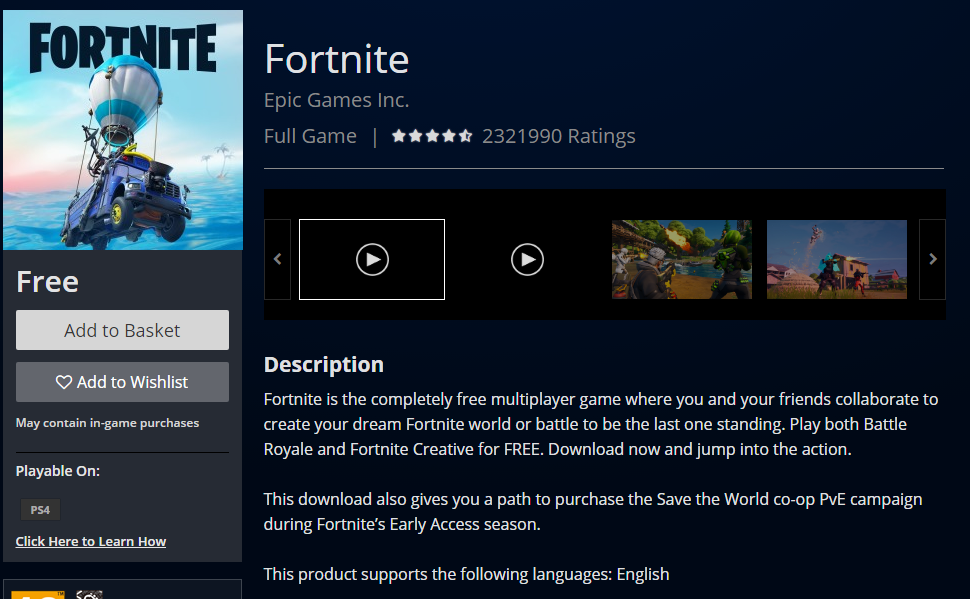
Task: Play the first highlighted video thumbnail
Action: click(372, 259)
